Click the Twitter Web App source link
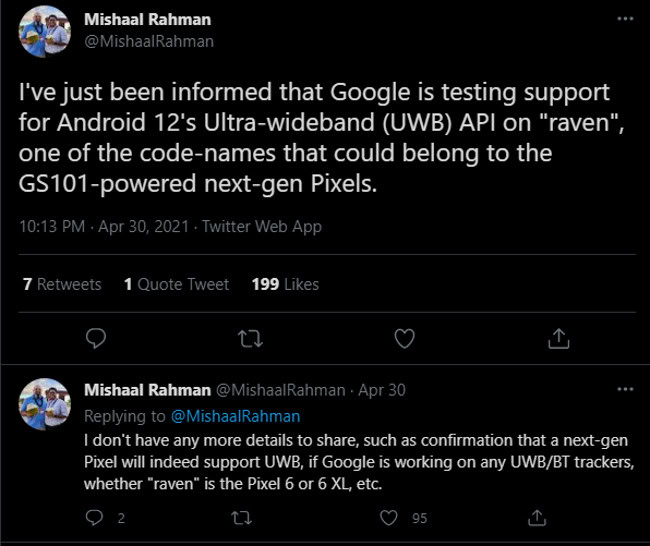The image size is (650, 546). (x=262, y=226)
